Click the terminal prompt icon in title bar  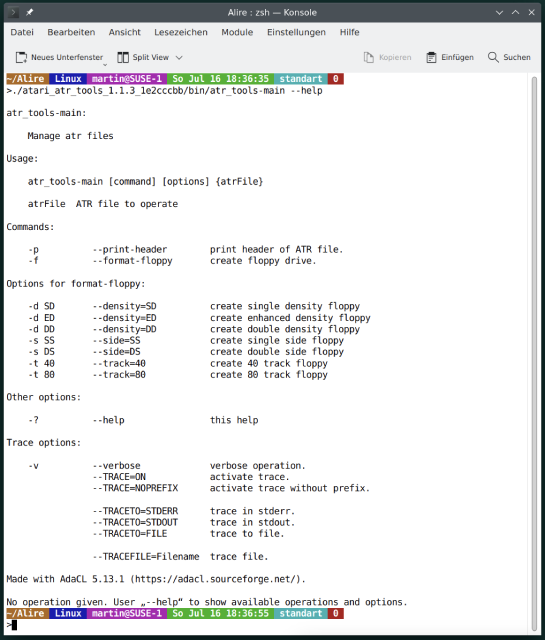coord(13,13)
